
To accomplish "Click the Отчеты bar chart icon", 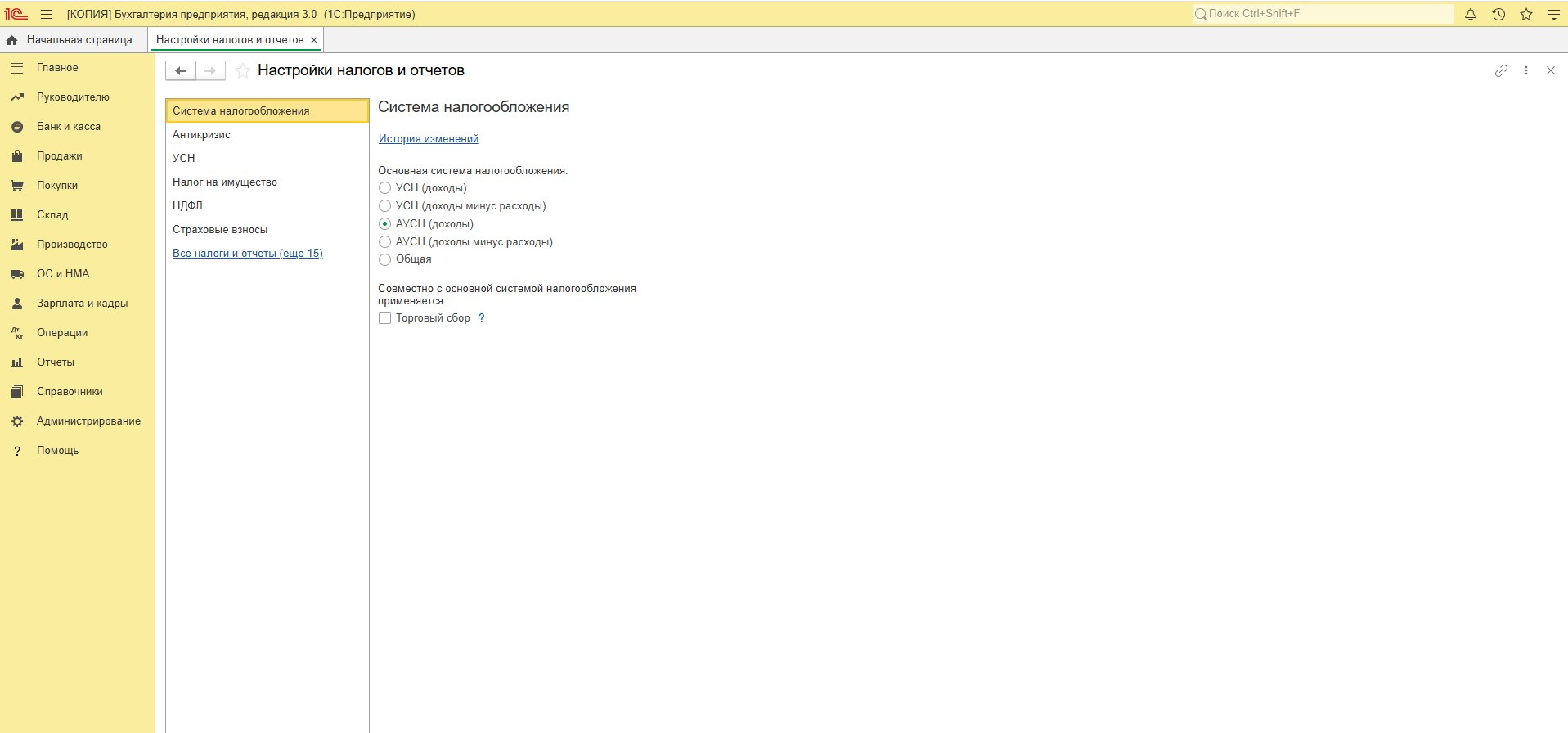I will point(17,362).
